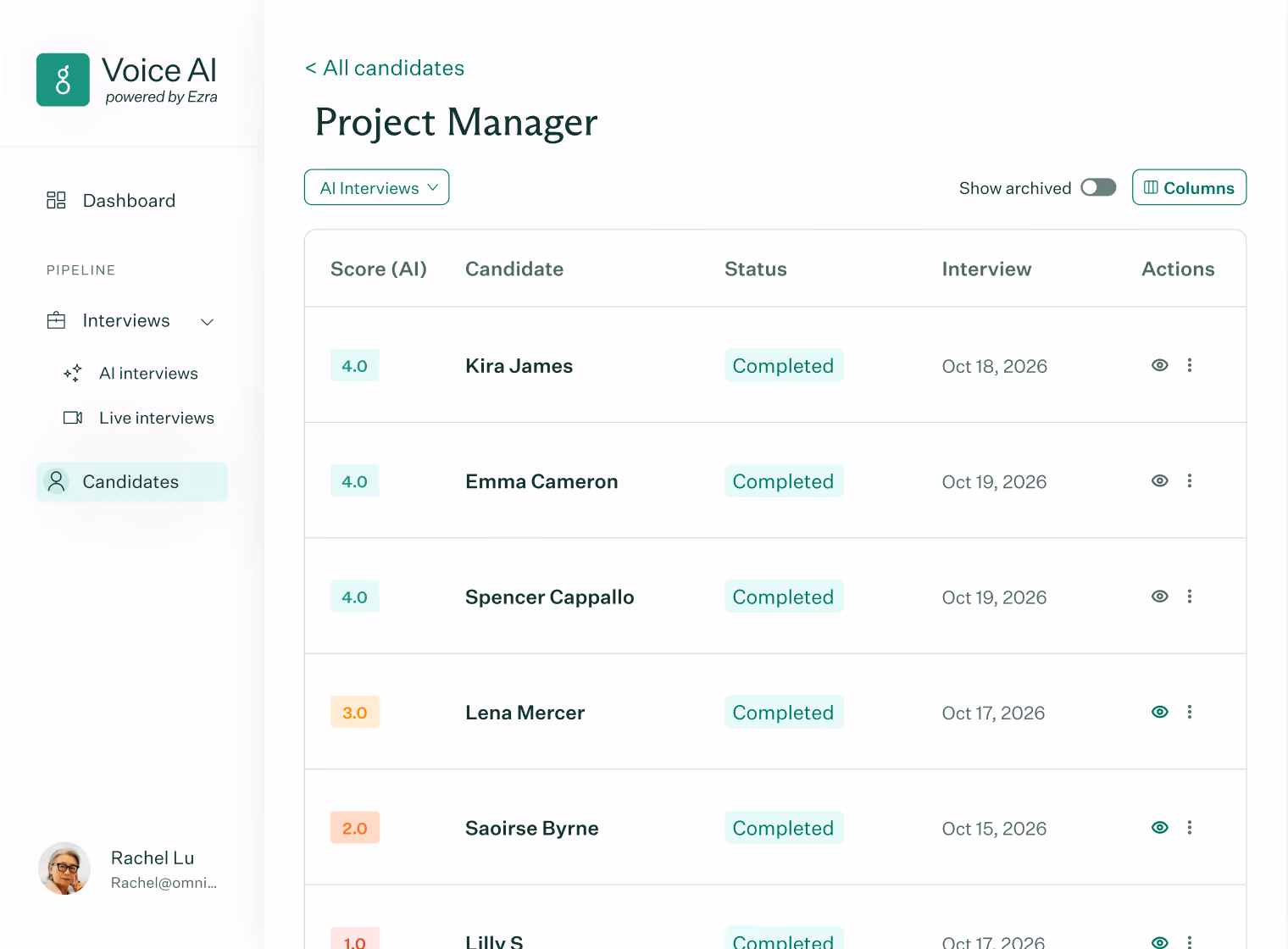The height and width of the screenshot is (949, 1288).
Task: Click Kira James's Completed status badge
Action: [x=784, y=365]
